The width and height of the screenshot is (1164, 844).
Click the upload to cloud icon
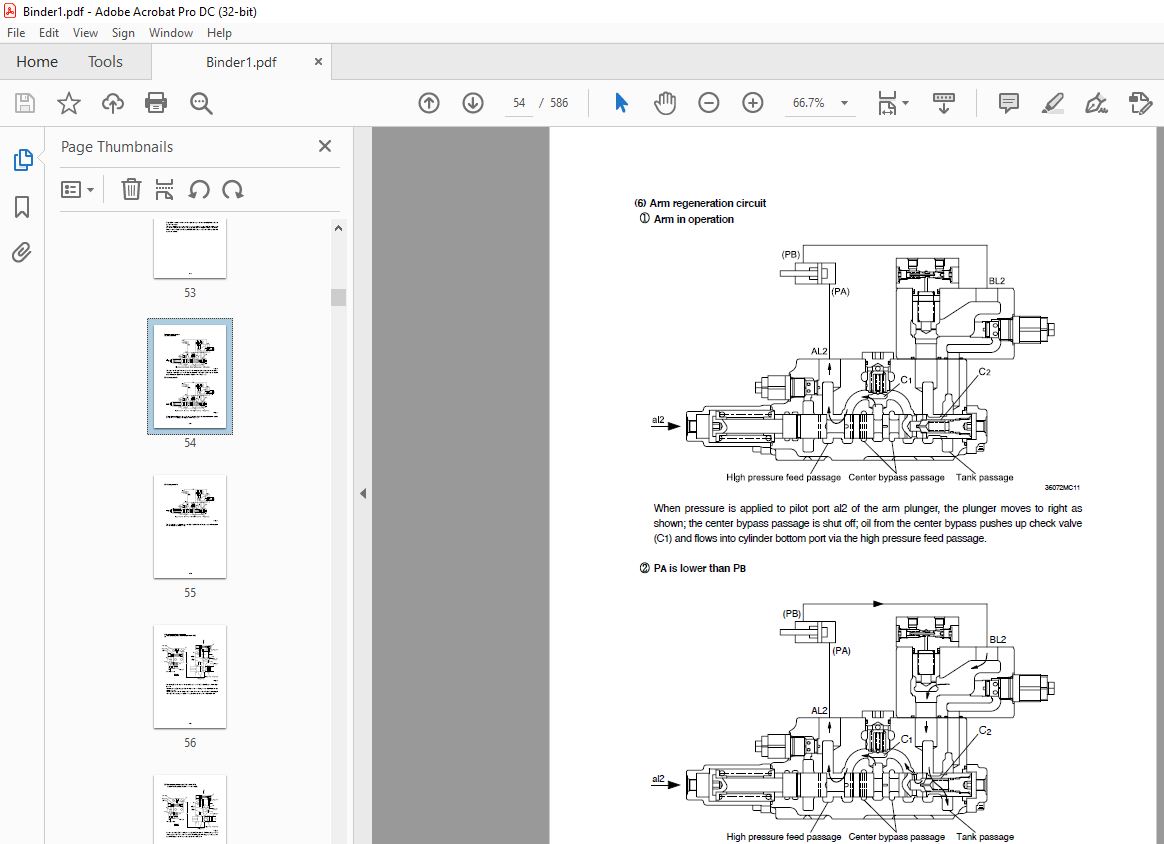coord(113,103)
